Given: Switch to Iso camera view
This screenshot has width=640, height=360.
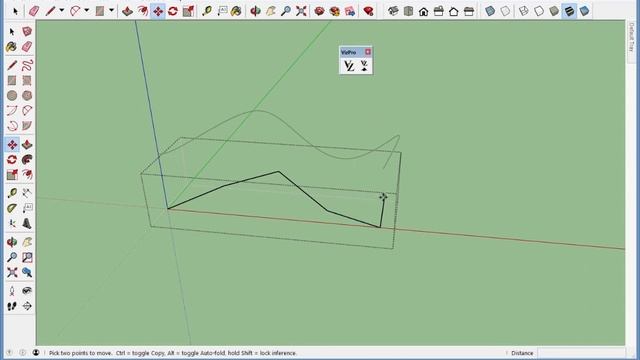Looking at the screenshot, I should 393,11.
